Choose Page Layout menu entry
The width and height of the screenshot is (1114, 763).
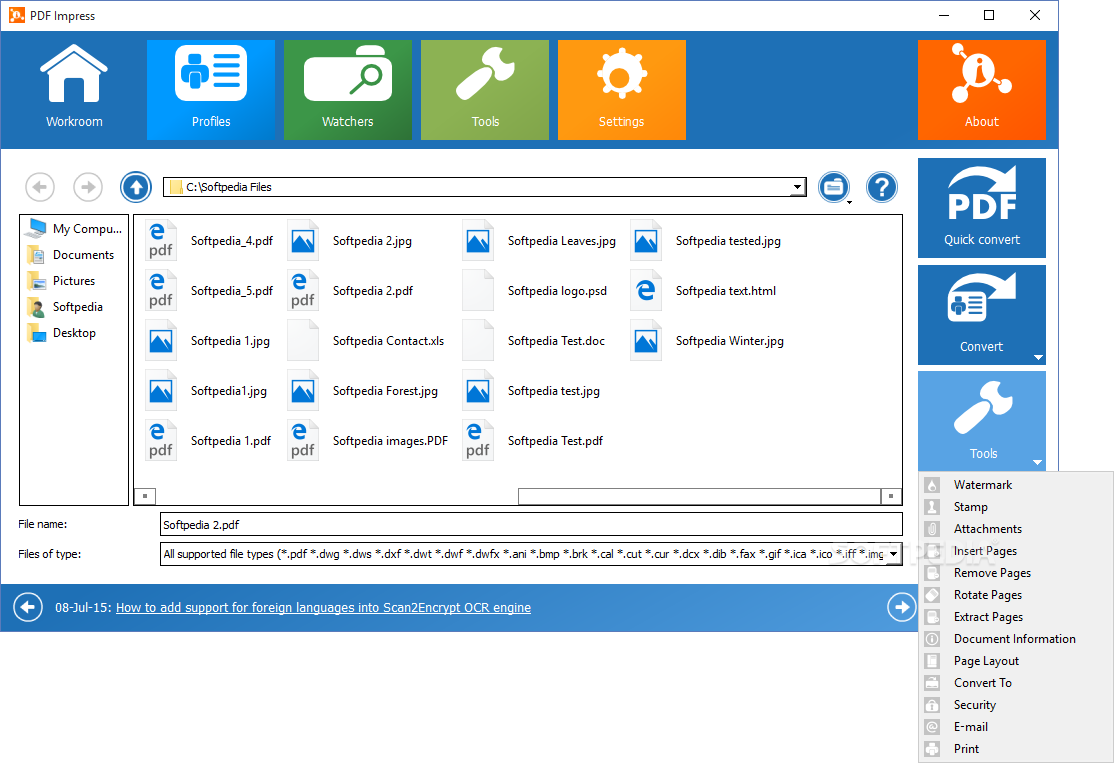(1016, 661)
